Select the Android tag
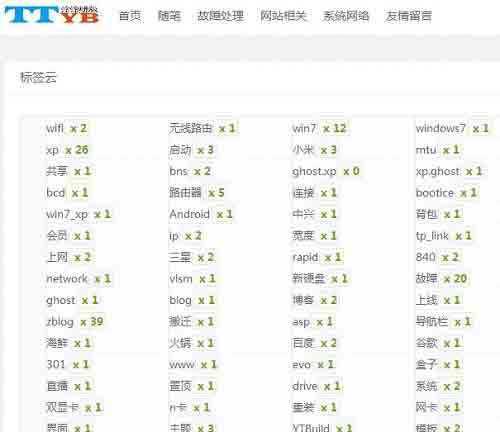 (189, 214)
